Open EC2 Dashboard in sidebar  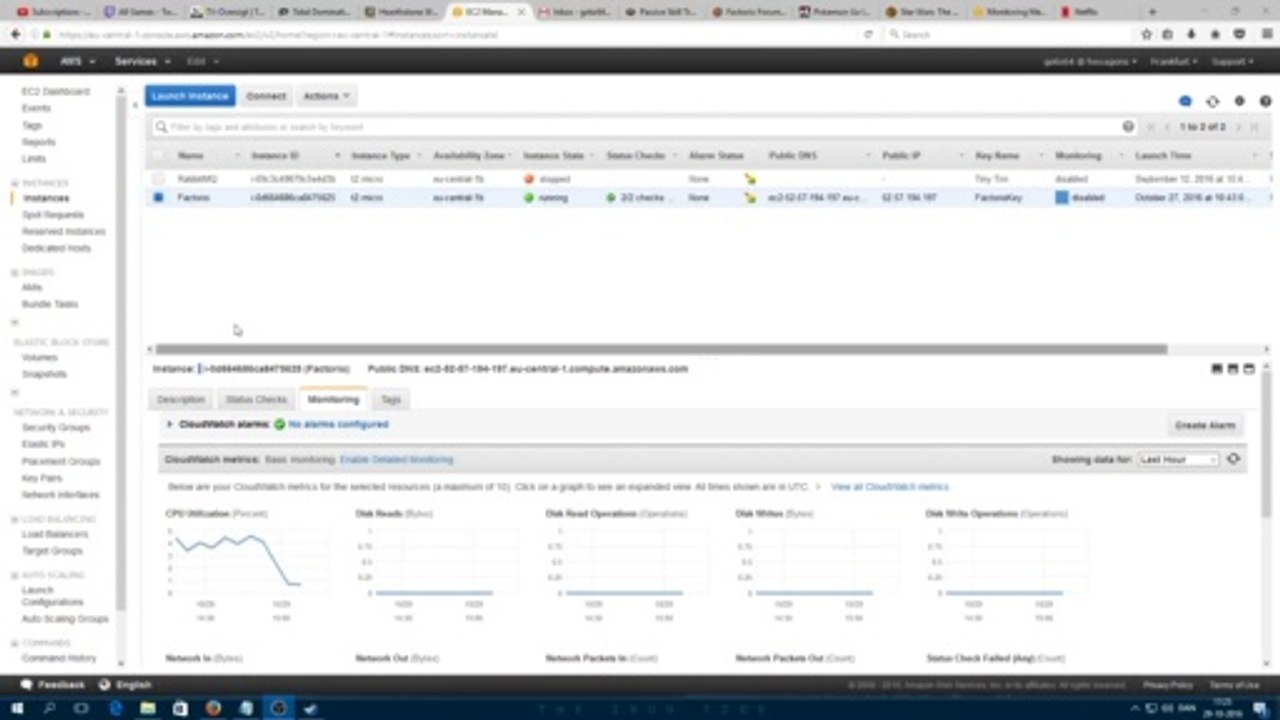coord(56,91)
